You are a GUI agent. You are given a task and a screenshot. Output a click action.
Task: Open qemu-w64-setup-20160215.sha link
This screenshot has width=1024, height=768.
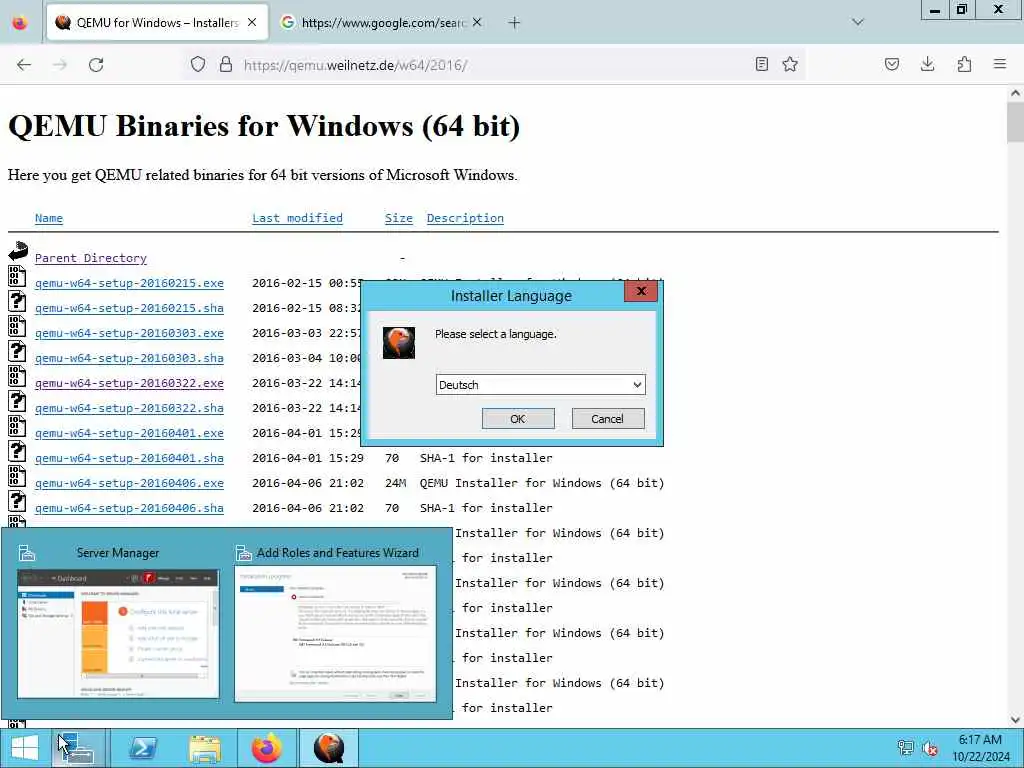[129, 308]
